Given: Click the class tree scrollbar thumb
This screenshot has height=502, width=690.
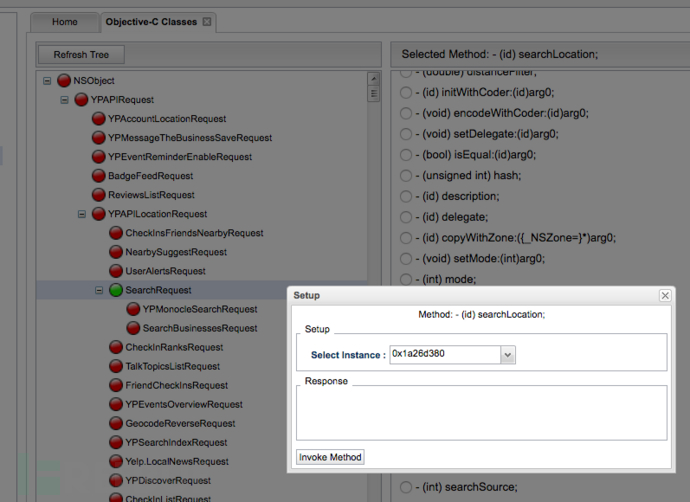Looking at the screenshot, I should 373,94.
